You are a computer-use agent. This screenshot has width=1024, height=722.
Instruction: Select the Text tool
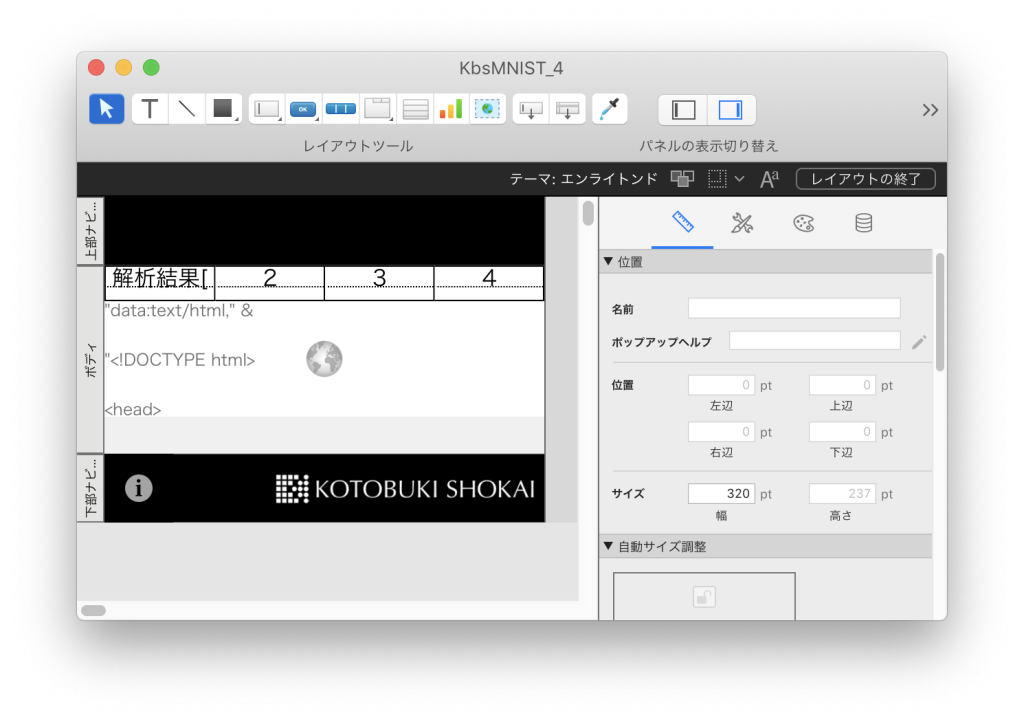[150, 109]
